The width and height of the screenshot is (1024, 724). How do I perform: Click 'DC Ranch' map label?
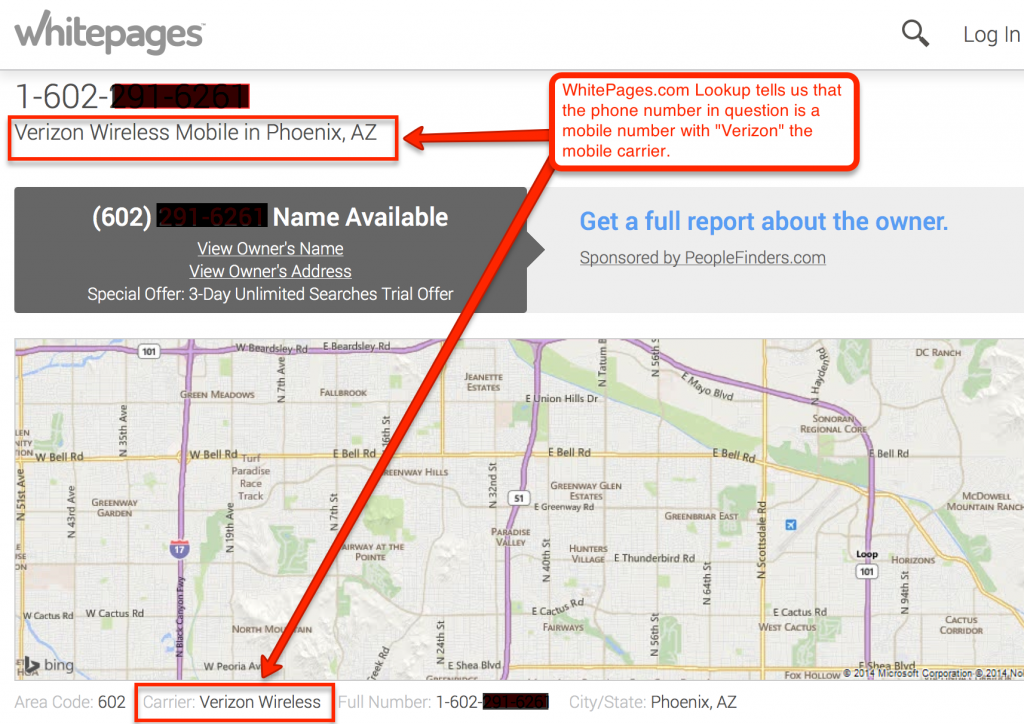[938, 353]
